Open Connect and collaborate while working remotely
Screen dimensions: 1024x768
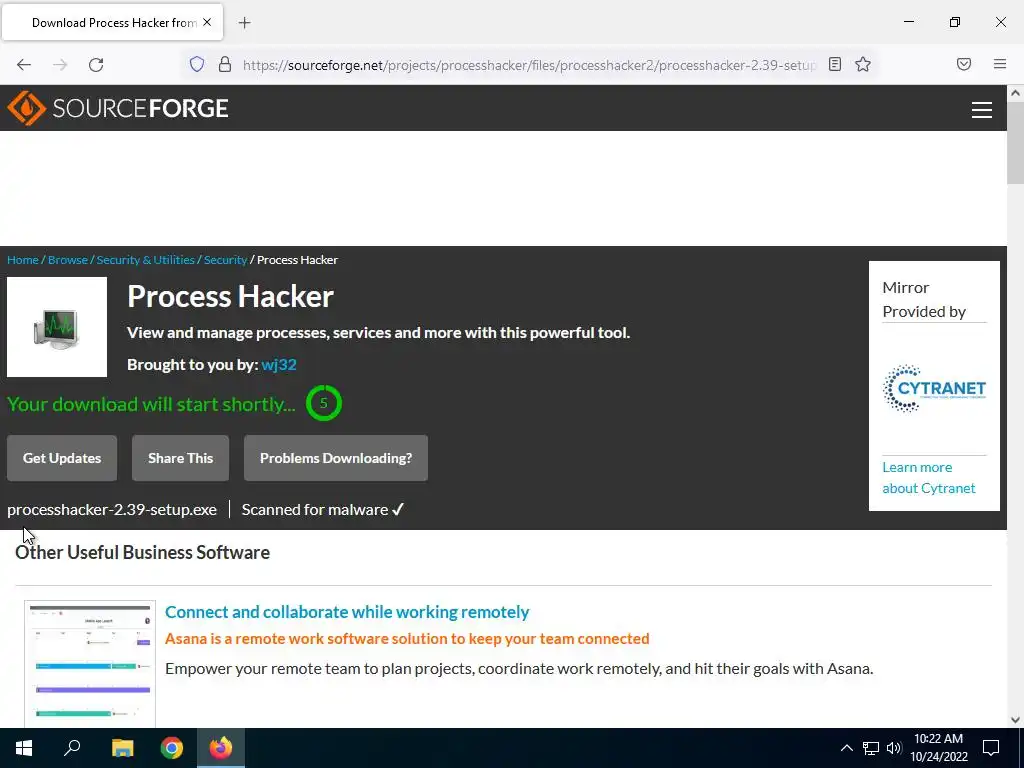[x=347, y=612]
